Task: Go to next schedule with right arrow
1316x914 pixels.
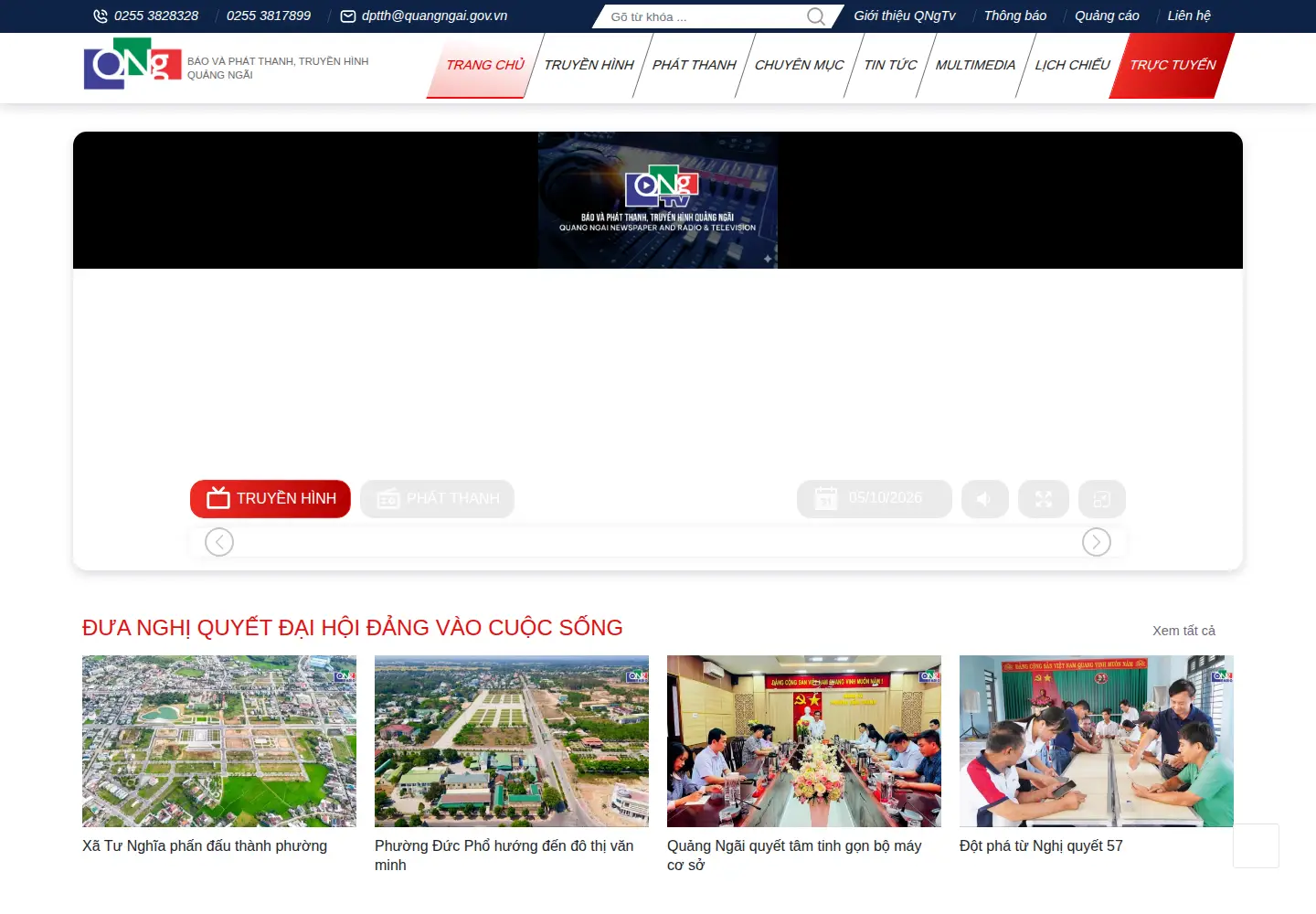Action: click(x=1097, y=542)
